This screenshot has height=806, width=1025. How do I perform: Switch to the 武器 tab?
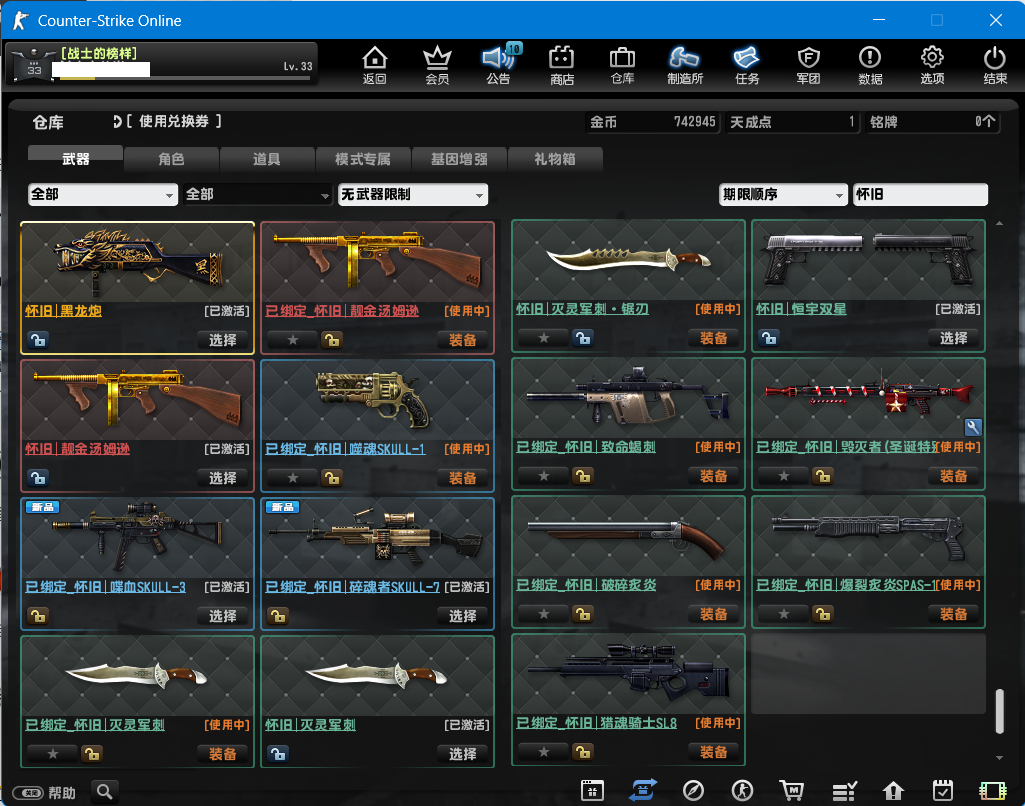click(75, 159)
